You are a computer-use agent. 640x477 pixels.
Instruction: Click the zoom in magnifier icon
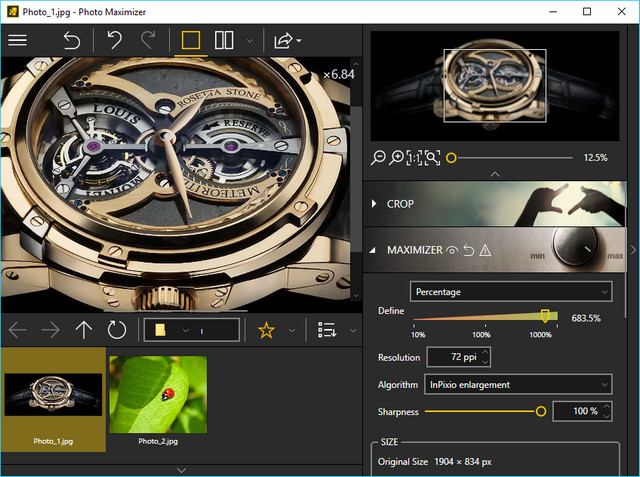tap(396, 158)
